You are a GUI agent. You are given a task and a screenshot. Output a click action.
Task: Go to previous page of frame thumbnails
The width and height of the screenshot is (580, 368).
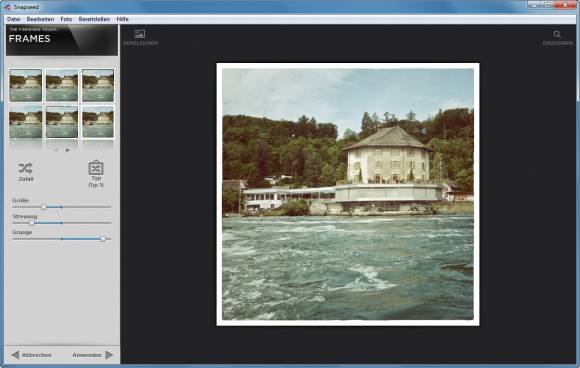56,150
